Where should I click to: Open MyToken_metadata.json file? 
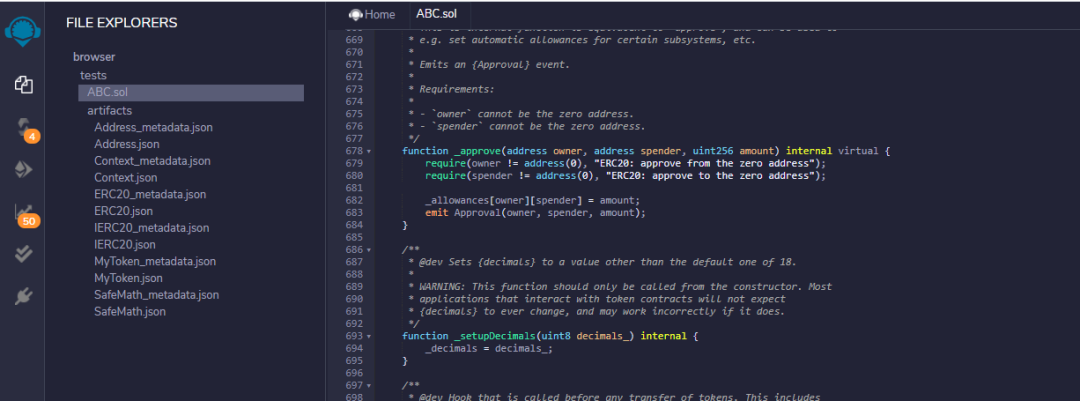(x=155, y=262)
